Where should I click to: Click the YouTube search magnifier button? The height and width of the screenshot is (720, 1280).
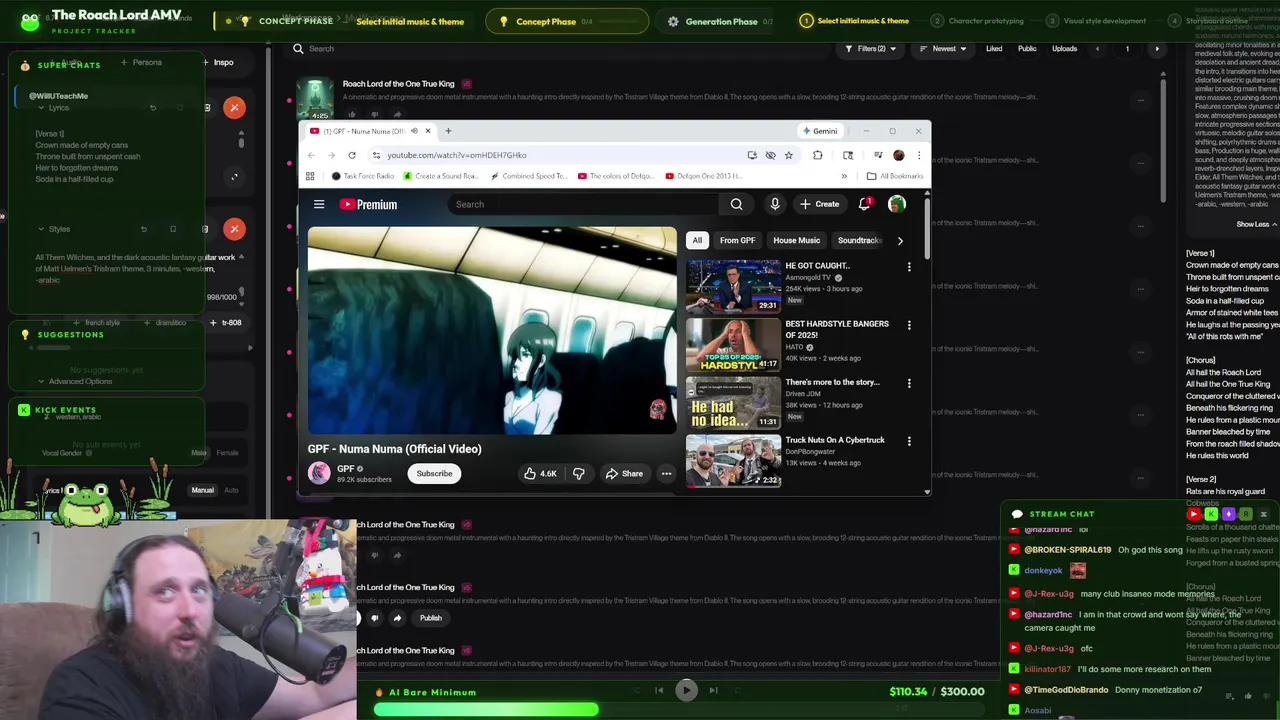[x=736, y=204]
